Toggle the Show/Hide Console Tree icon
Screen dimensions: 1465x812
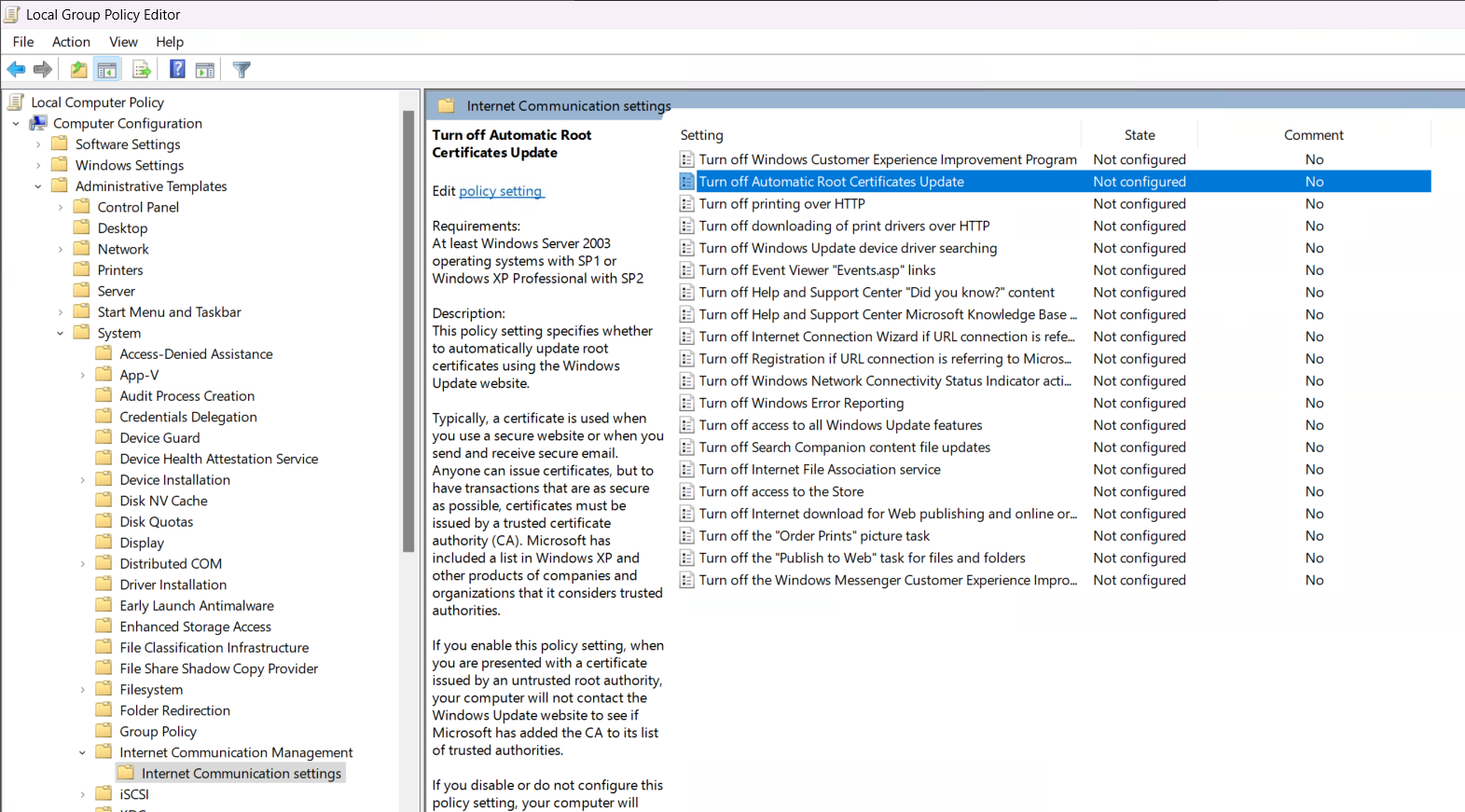pos(107,70)
